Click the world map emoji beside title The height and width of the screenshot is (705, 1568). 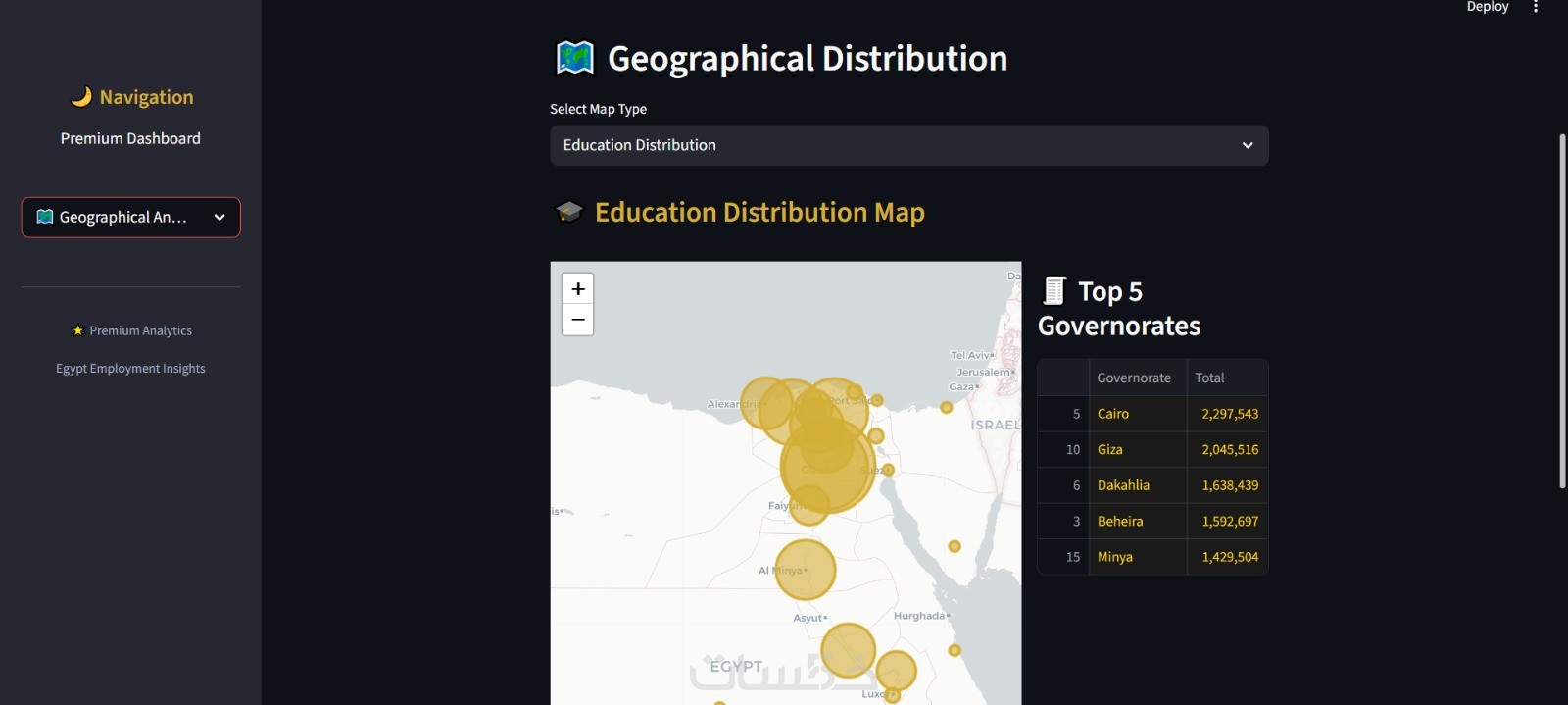(x=575, y=58)
